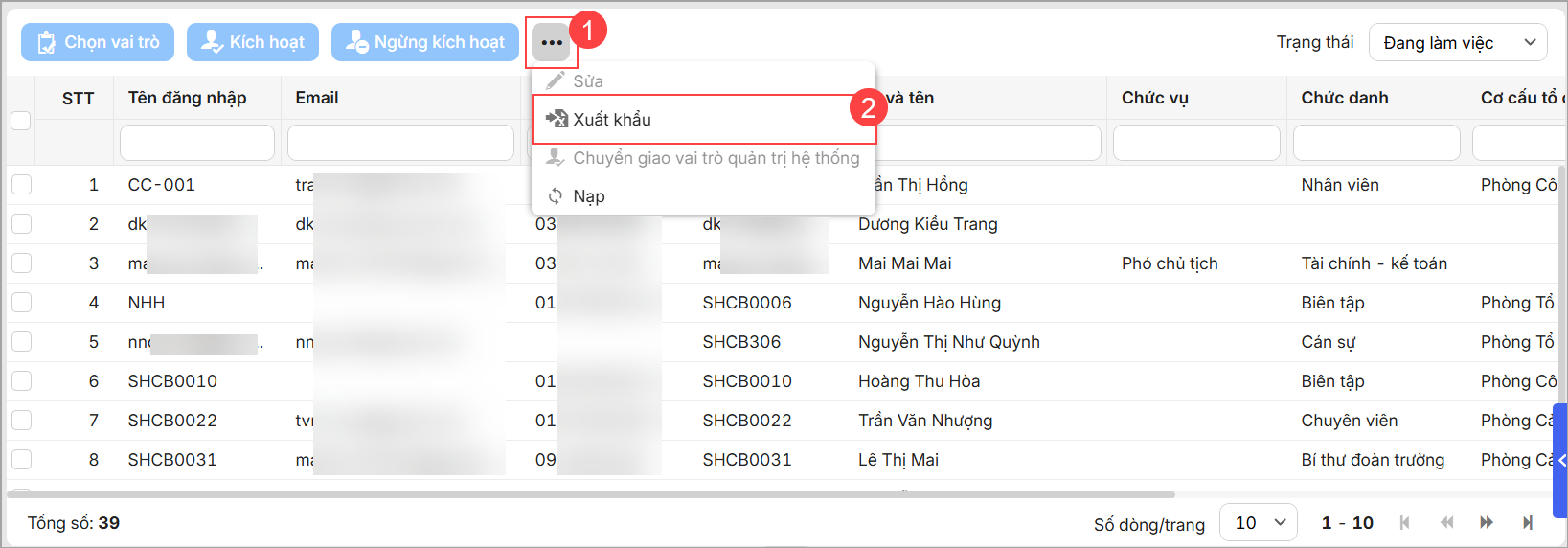Viewport: 1568px width, 548px height.
Task: Select Xuất khẩu from the menu
Action: pyautogui.click(x=612, y=120)
